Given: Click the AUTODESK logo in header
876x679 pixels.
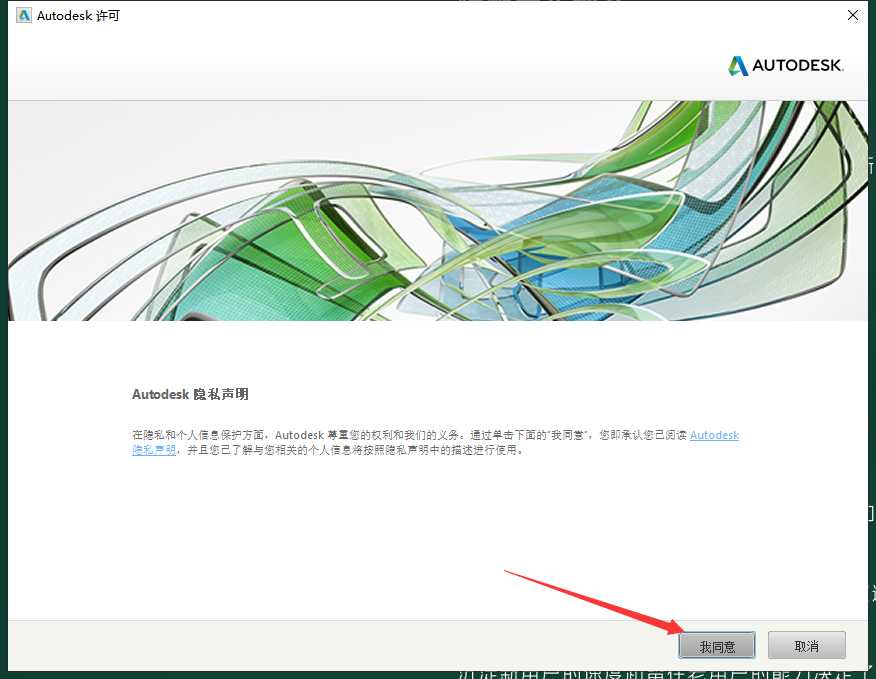Looking at the screenshot, I should [x=785, y=65].
